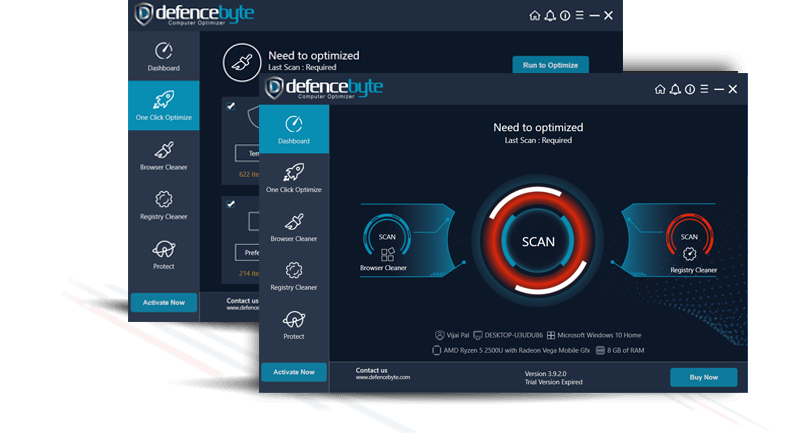This screenshot has width=800, height=446.
Task: Click the brush circle icon in back window
Action: 242,63
